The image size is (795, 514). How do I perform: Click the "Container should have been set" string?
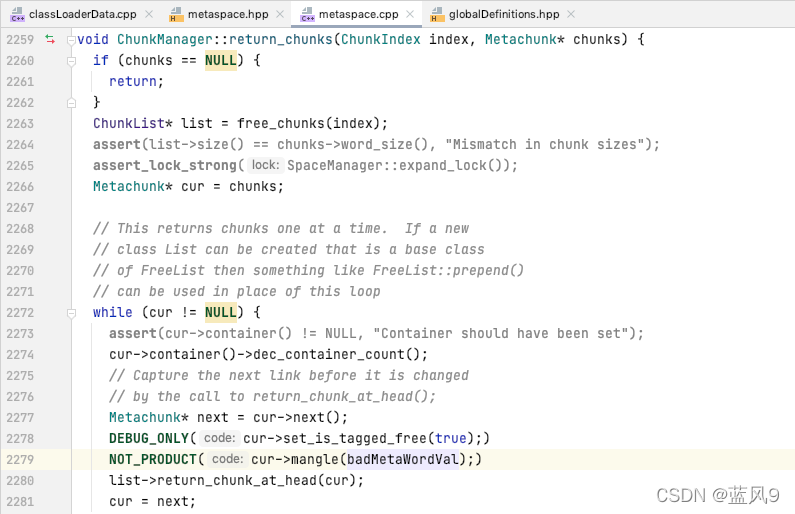coord(501,334)
